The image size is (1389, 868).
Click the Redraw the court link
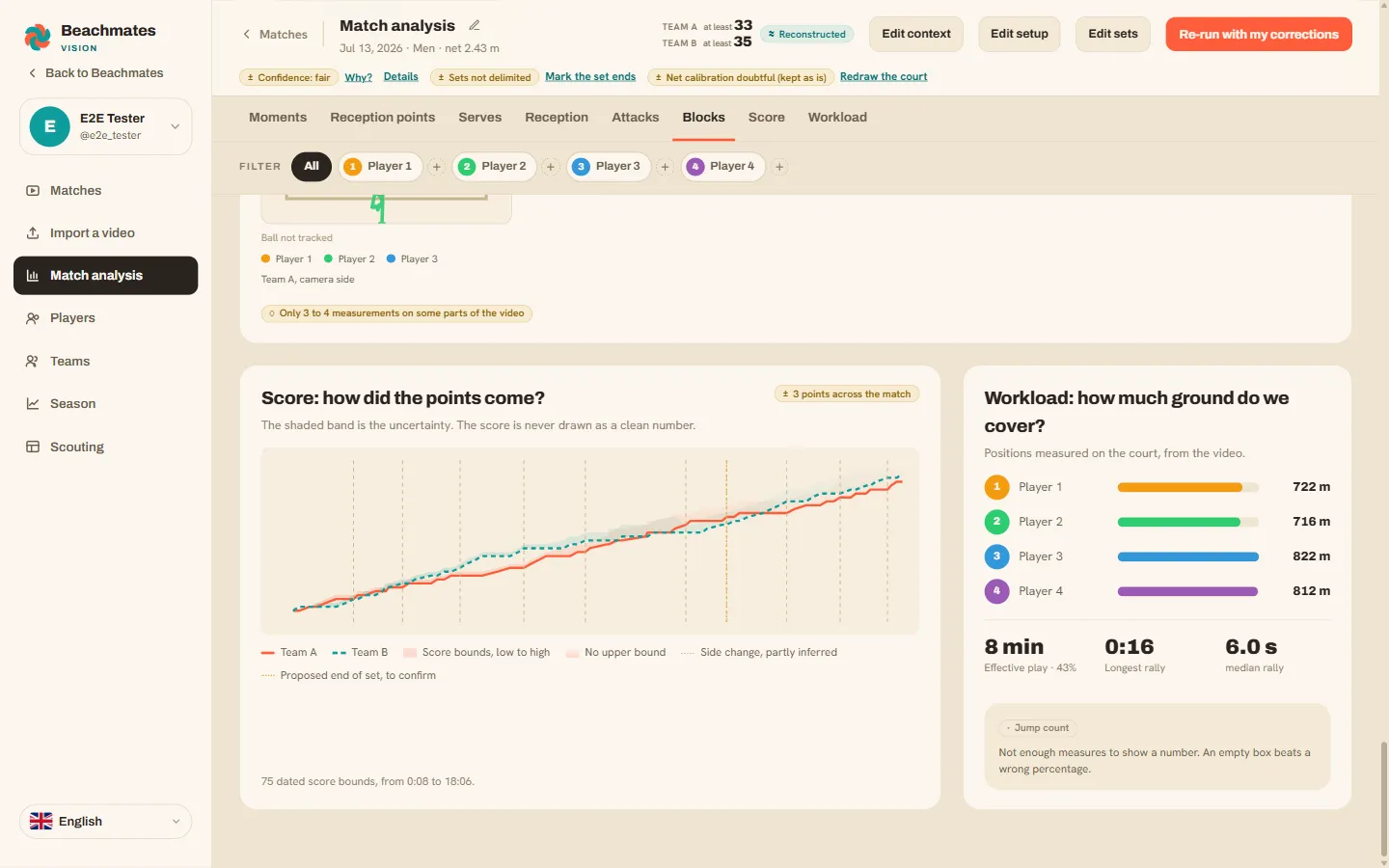tap(884, 77)
